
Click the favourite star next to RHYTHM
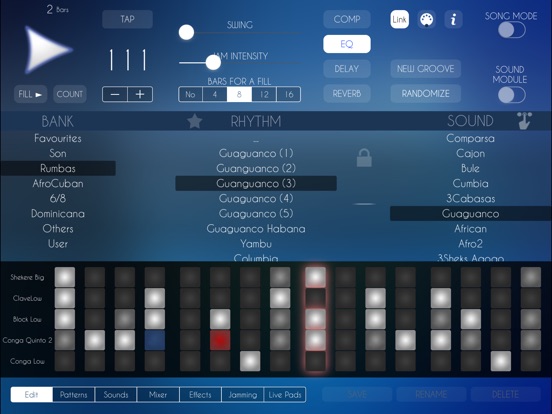pyautogui.click(x=194, y=121)
